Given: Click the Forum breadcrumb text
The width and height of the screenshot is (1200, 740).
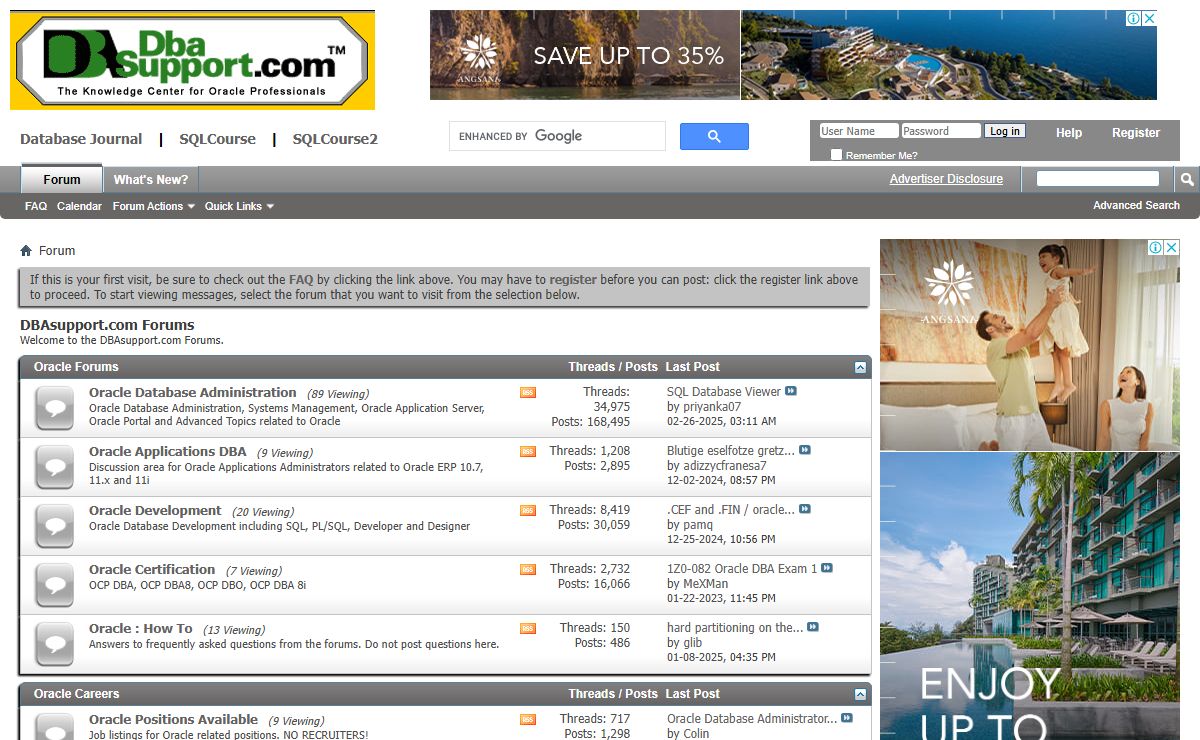Looking at the screenshot, I should [x=57, y=251].
